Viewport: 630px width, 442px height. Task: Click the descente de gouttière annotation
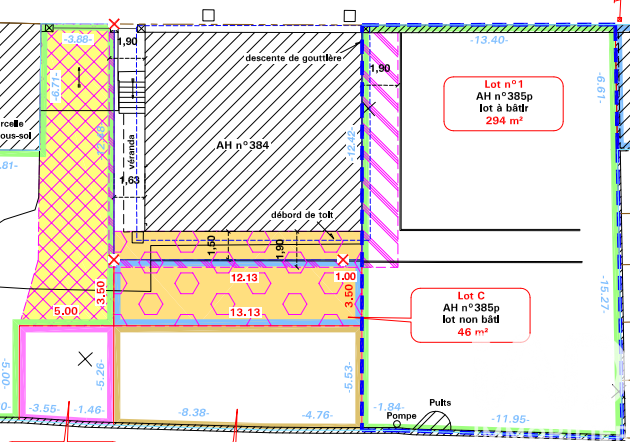[x=294, y=58]
